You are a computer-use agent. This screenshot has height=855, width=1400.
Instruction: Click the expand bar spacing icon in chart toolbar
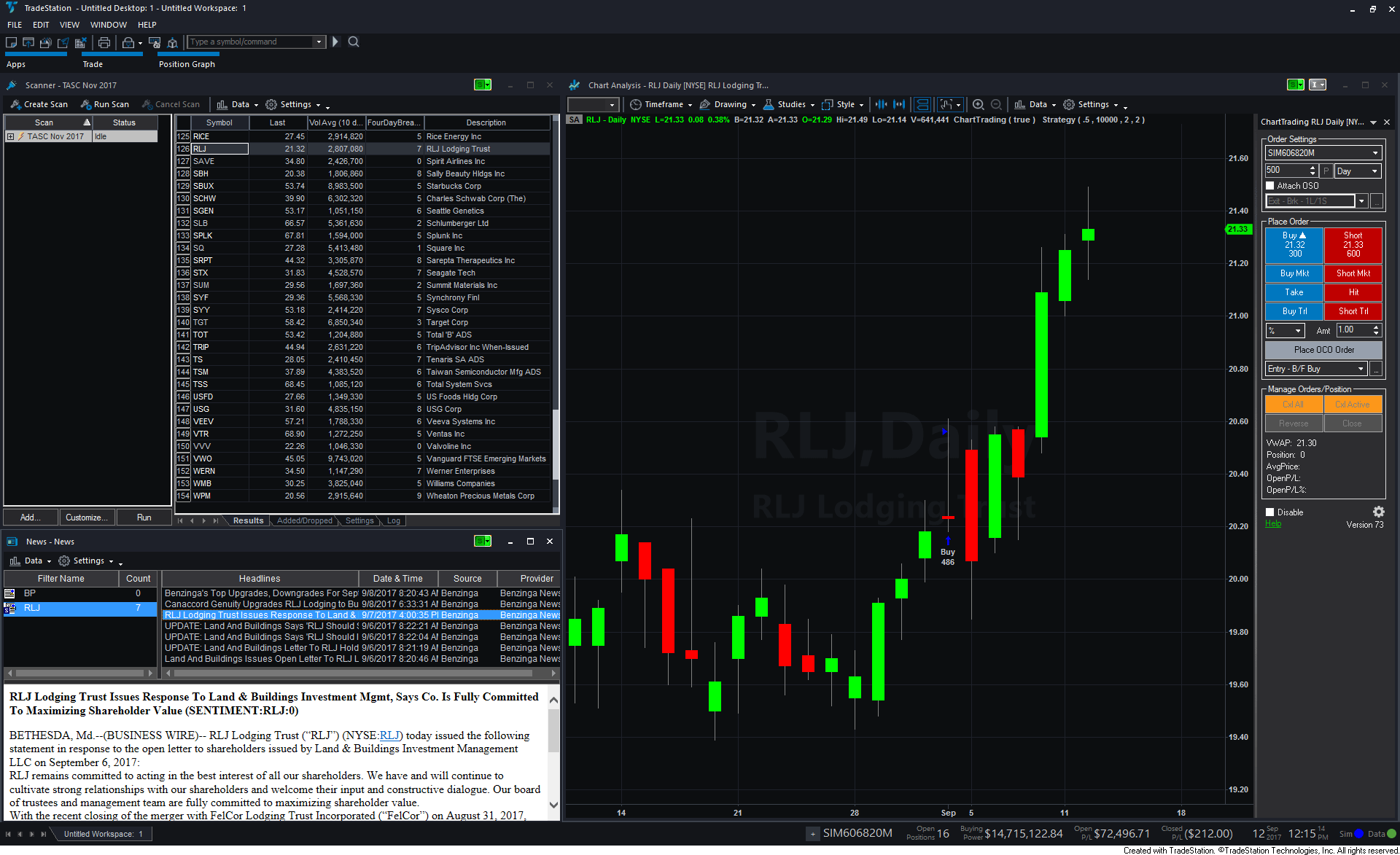tap(899, 104)
